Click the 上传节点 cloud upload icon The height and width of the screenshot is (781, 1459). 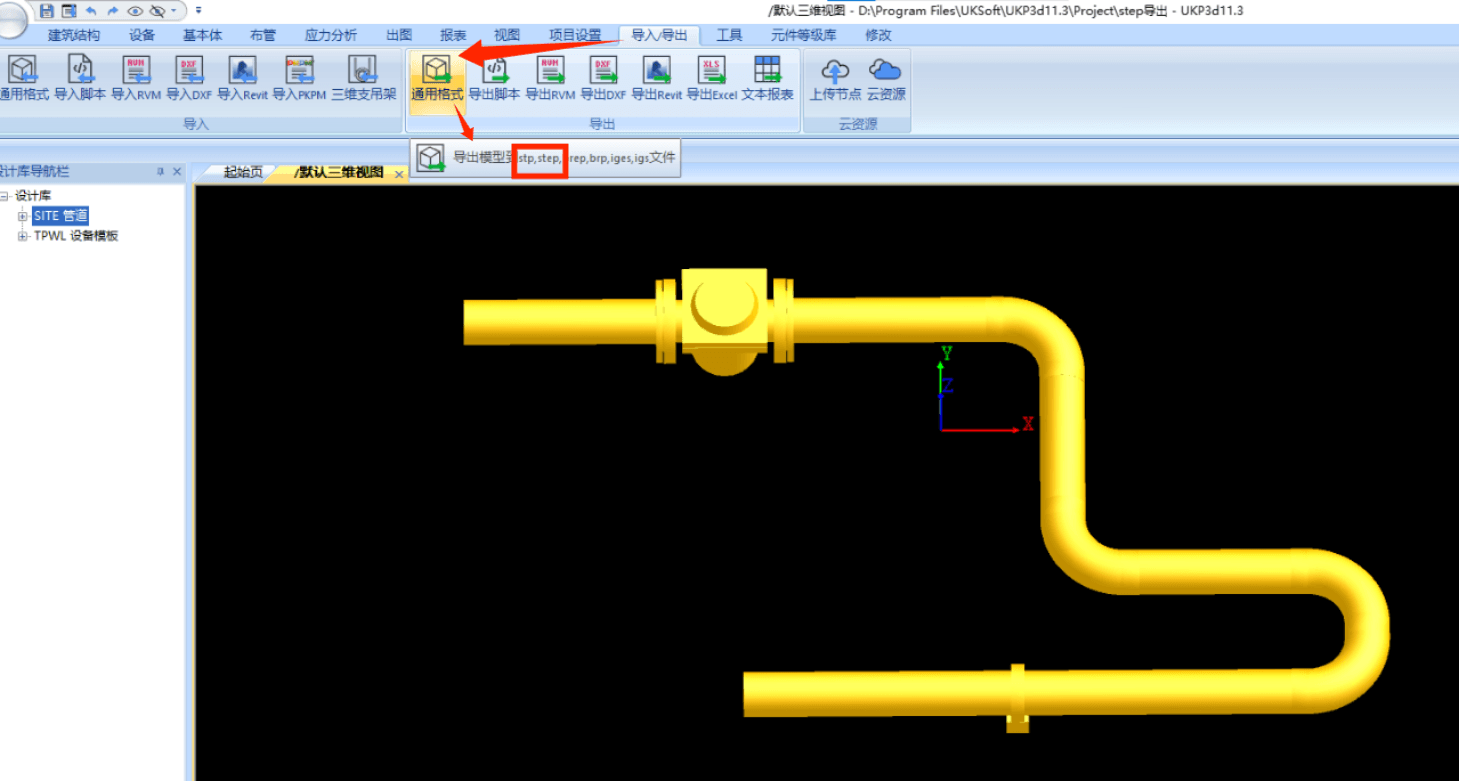pos(835,78)
